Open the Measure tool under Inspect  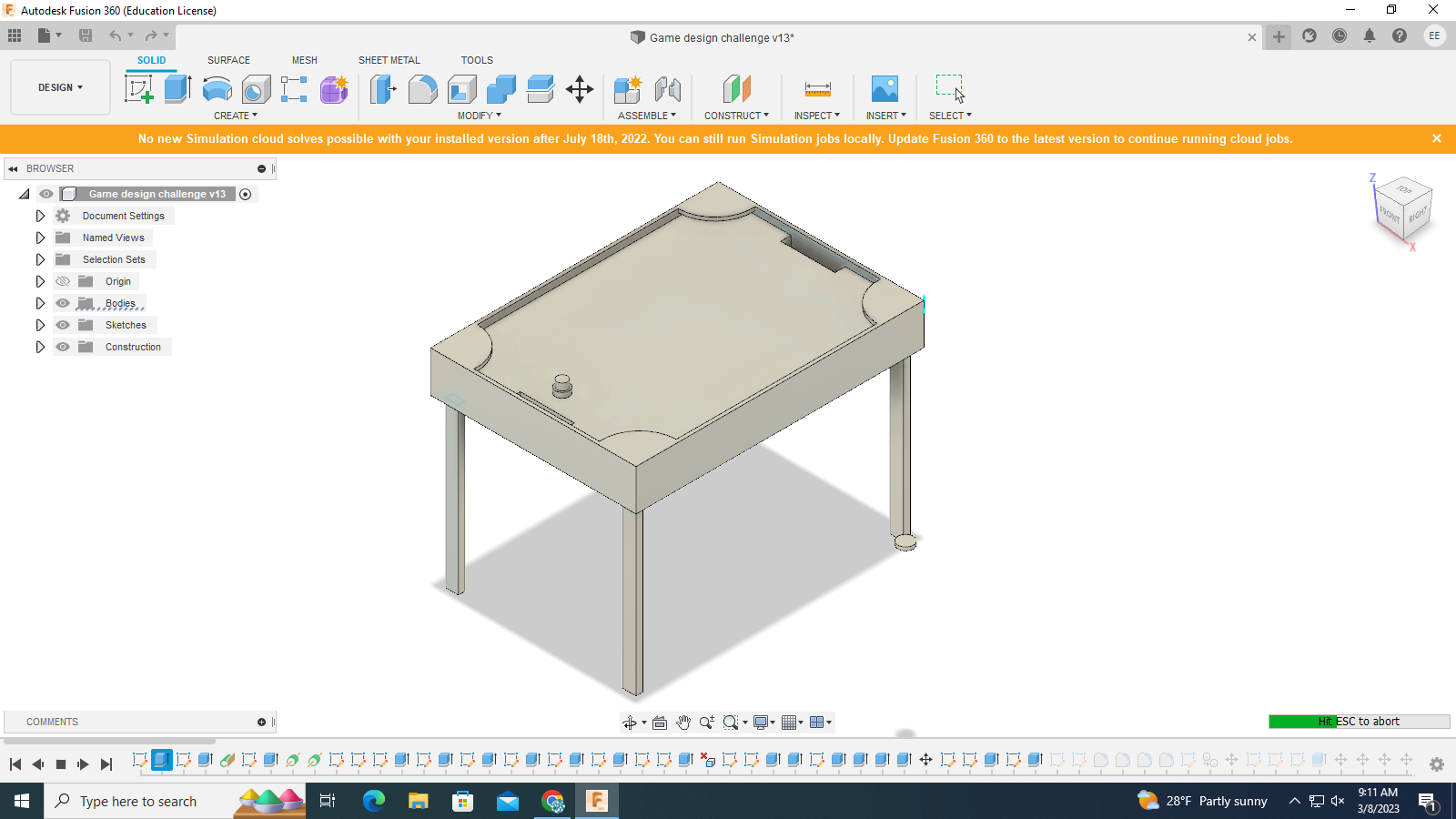[816, 88]
